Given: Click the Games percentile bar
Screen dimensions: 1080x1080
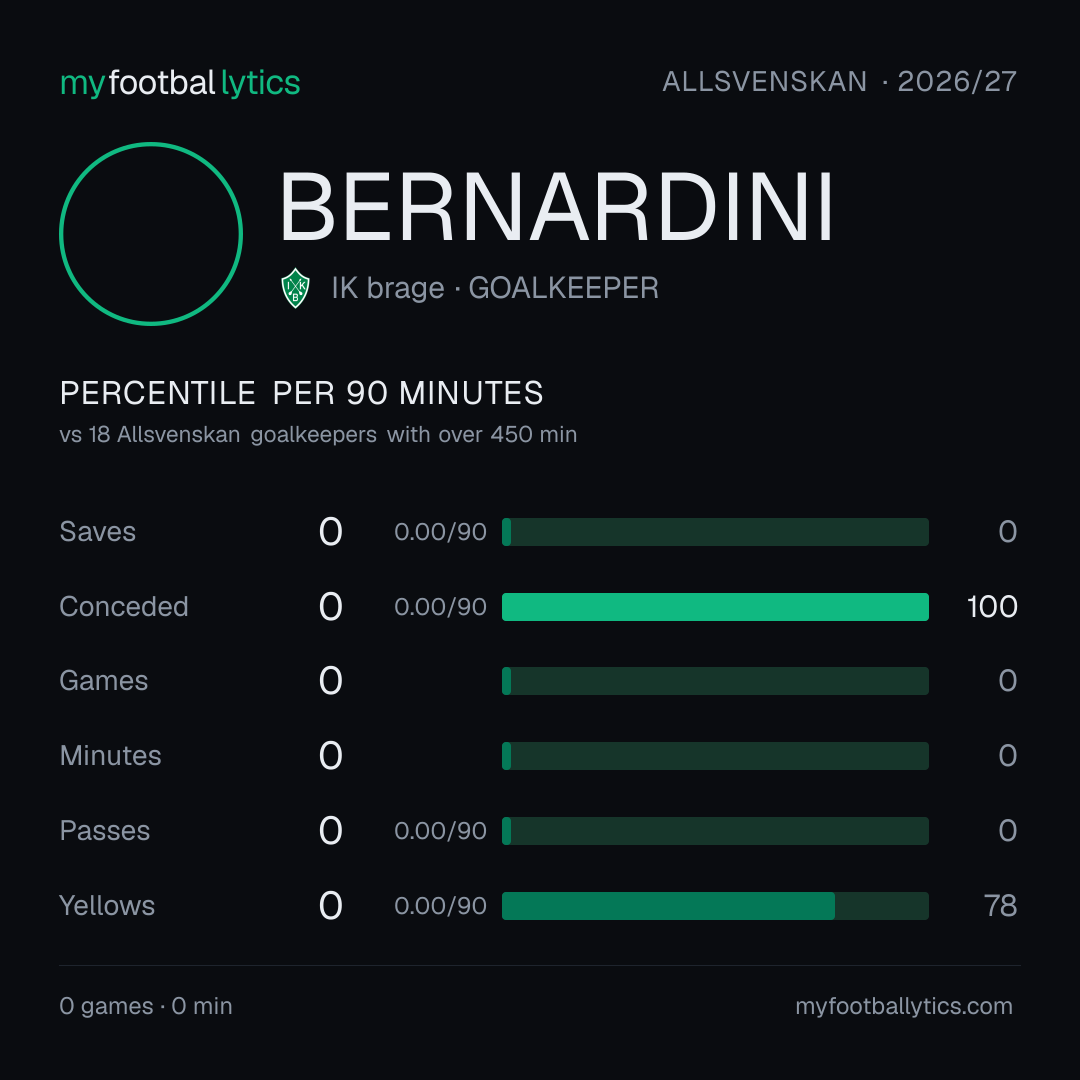Looking at the screenshot, I should 715,681.
